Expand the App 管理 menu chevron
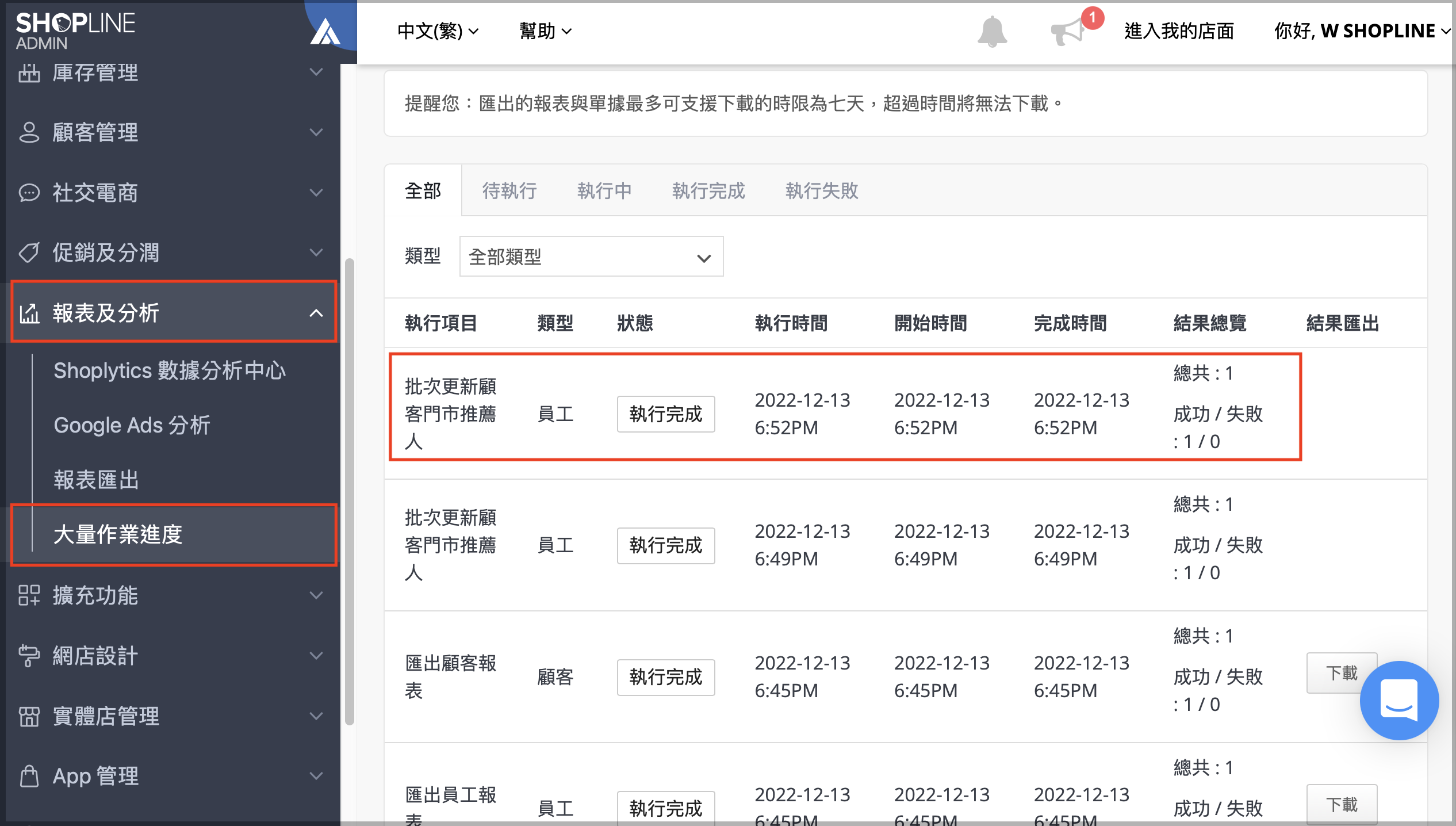Image resolution: width=1456 pixels, height=826 pixels. coord(316,776)
